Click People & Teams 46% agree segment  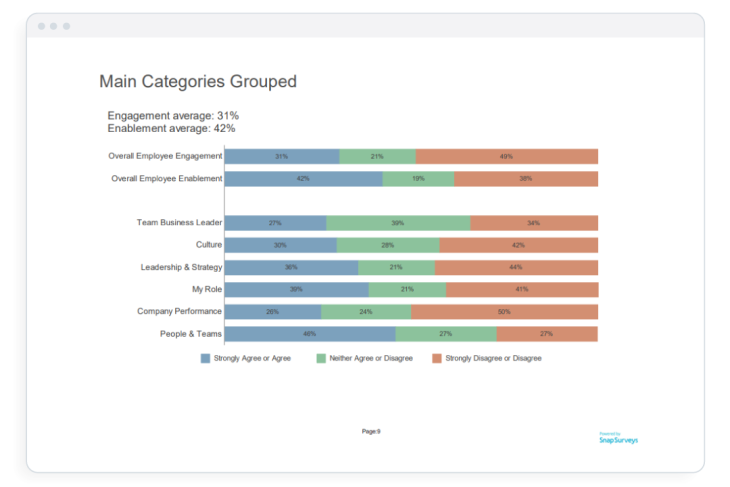pos(310,333)
